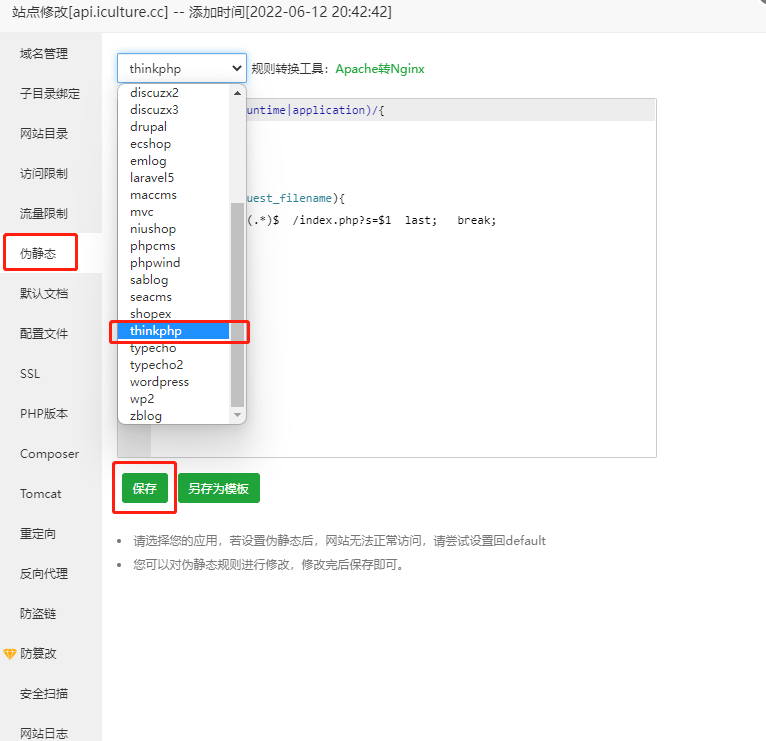This screenshot has width=766, height=741.
Task: Click the 另存为模板 button
Action: point(219,488)
